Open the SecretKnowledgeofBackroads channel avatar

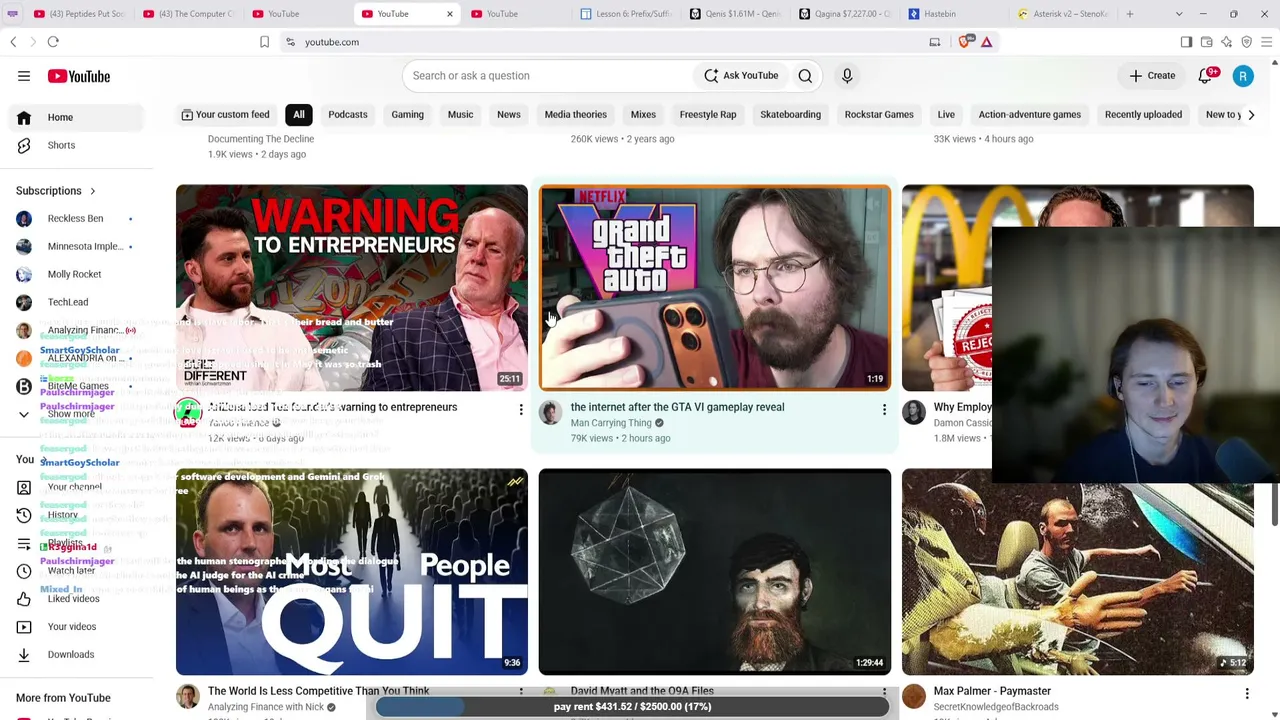click(x=914, y=697)
